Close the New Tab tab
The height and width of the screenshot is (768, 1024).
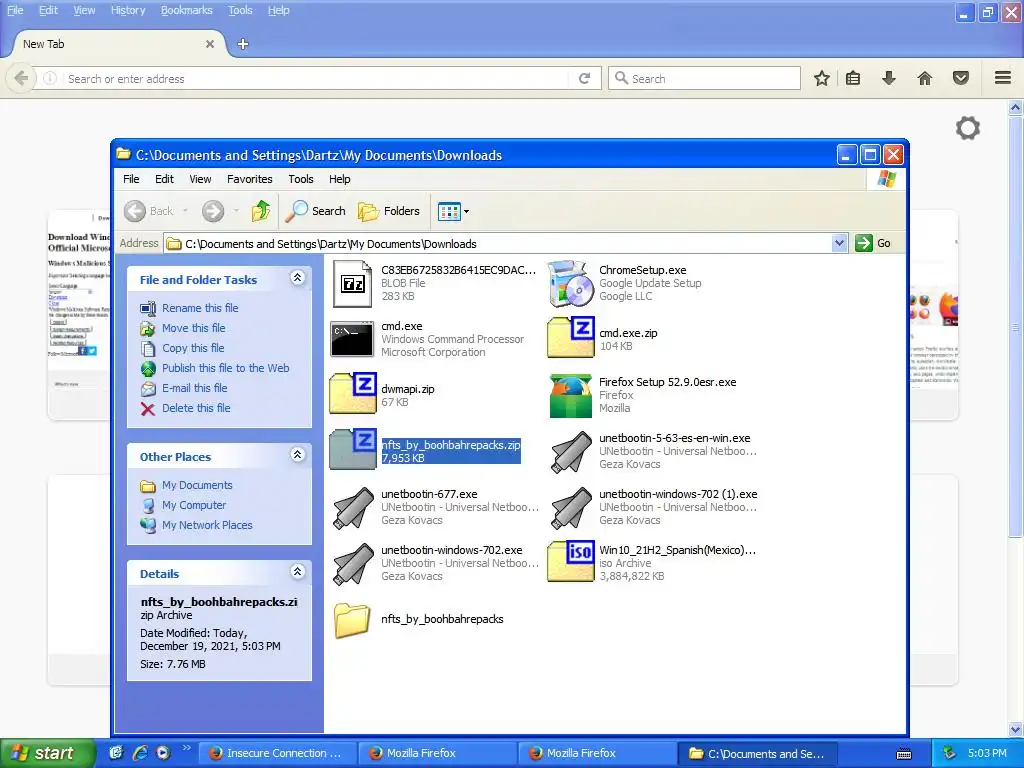click(210, 44)
